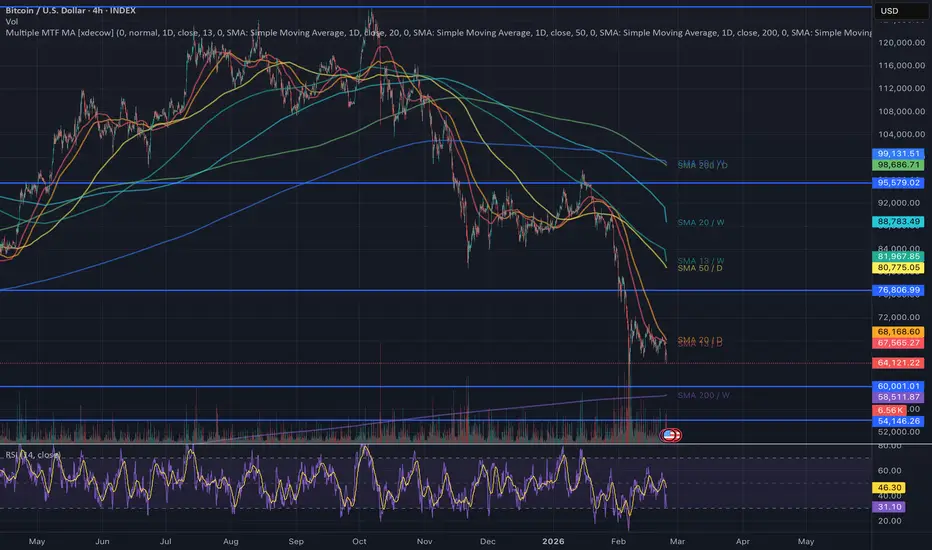Screen dimensions: 932x550
Task: Click the 120,000.00 price axis label
Action: pyautogui.click(x=901, y=43)
